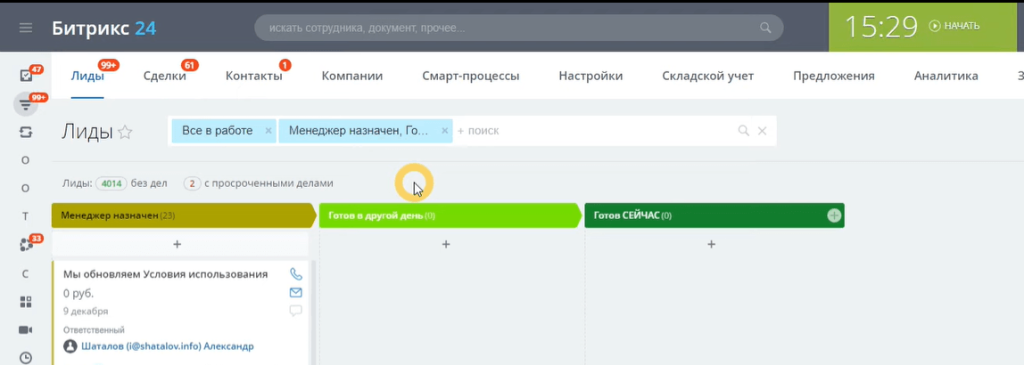1024x365 pixels.
Task: Focus the leads filter поиск field
Action: pos(594,131)
